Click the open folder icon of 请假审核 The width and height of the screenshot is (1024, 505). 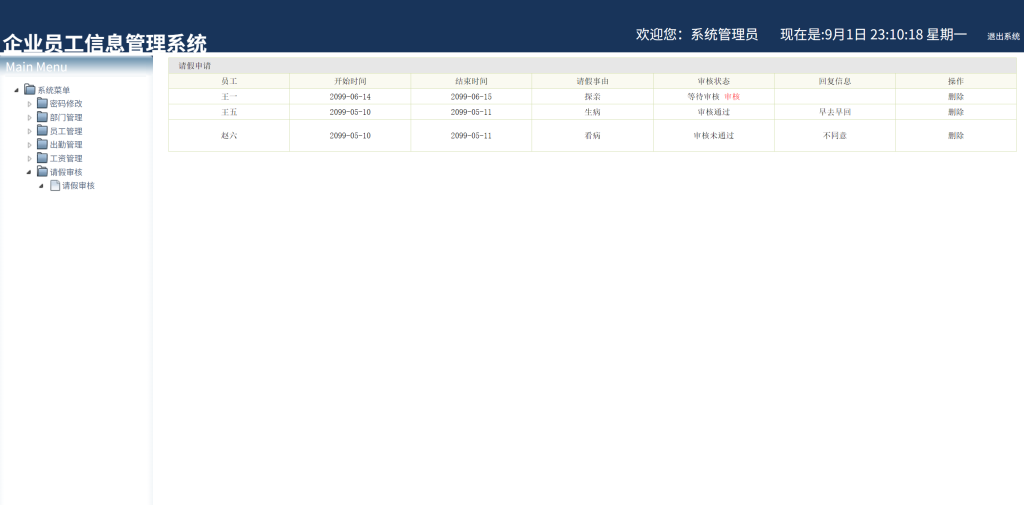click(42, 172)
